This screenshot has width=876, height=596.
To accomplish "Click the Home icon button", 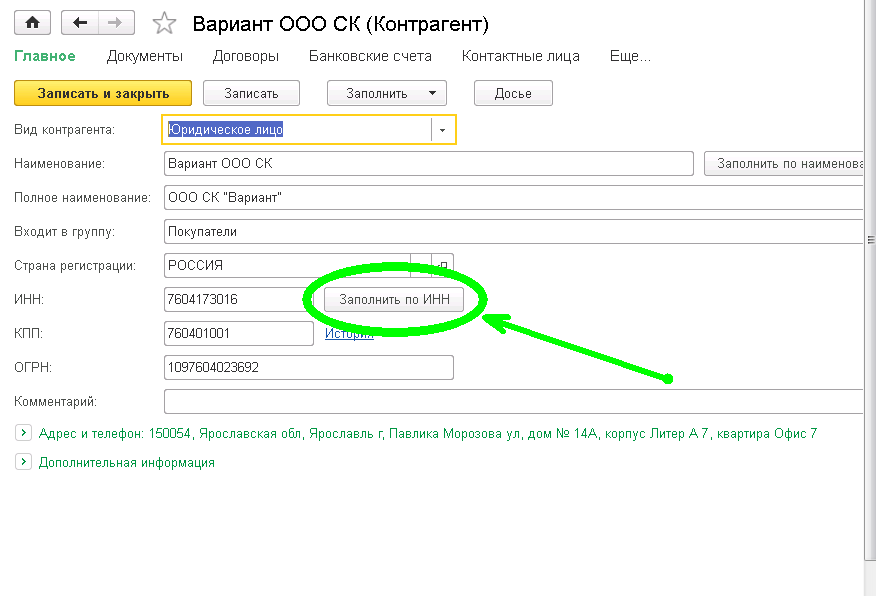I will click(33, 23).
